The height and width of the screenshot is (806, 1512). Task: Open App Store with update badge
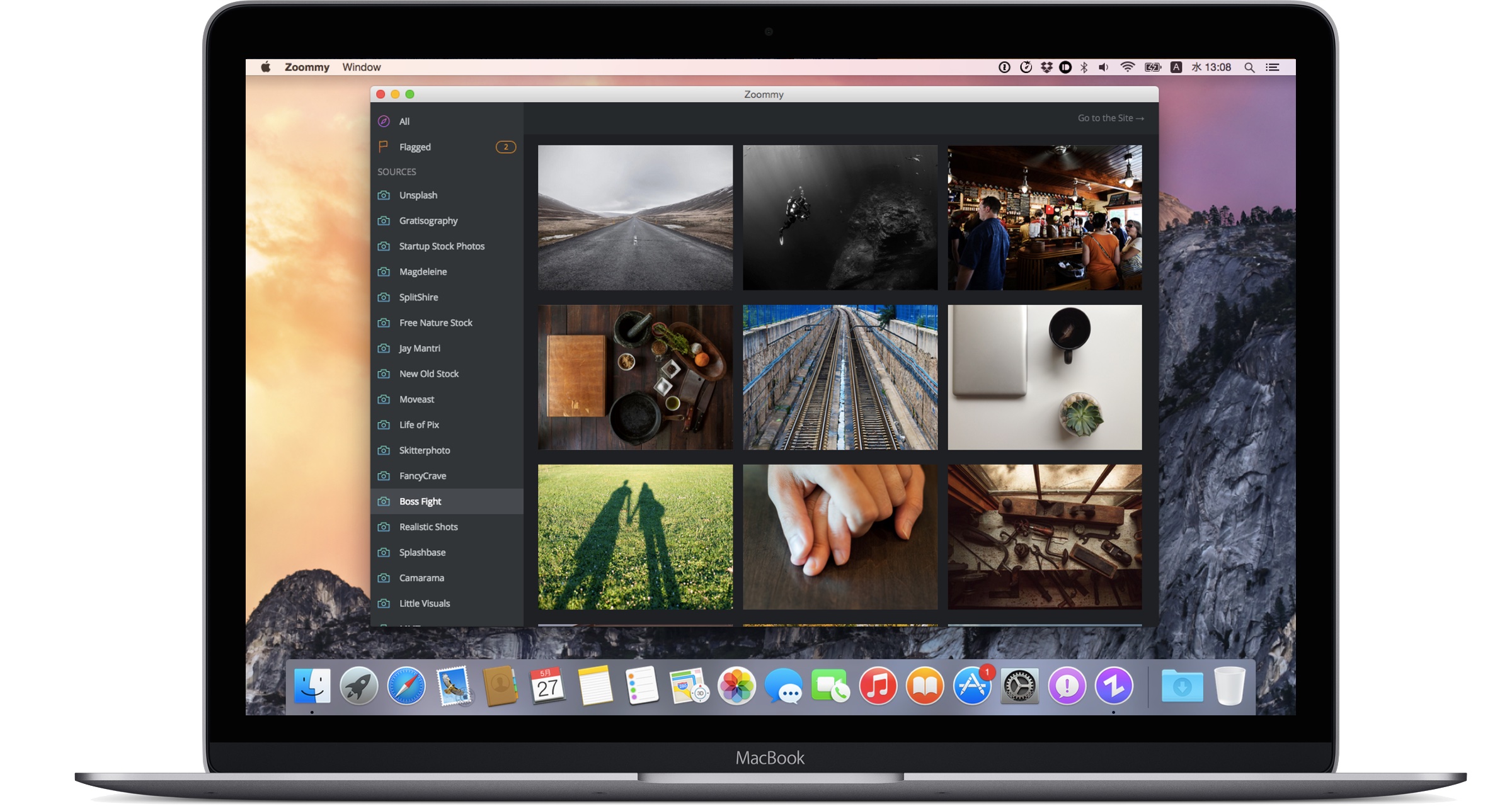coord(972,686)
